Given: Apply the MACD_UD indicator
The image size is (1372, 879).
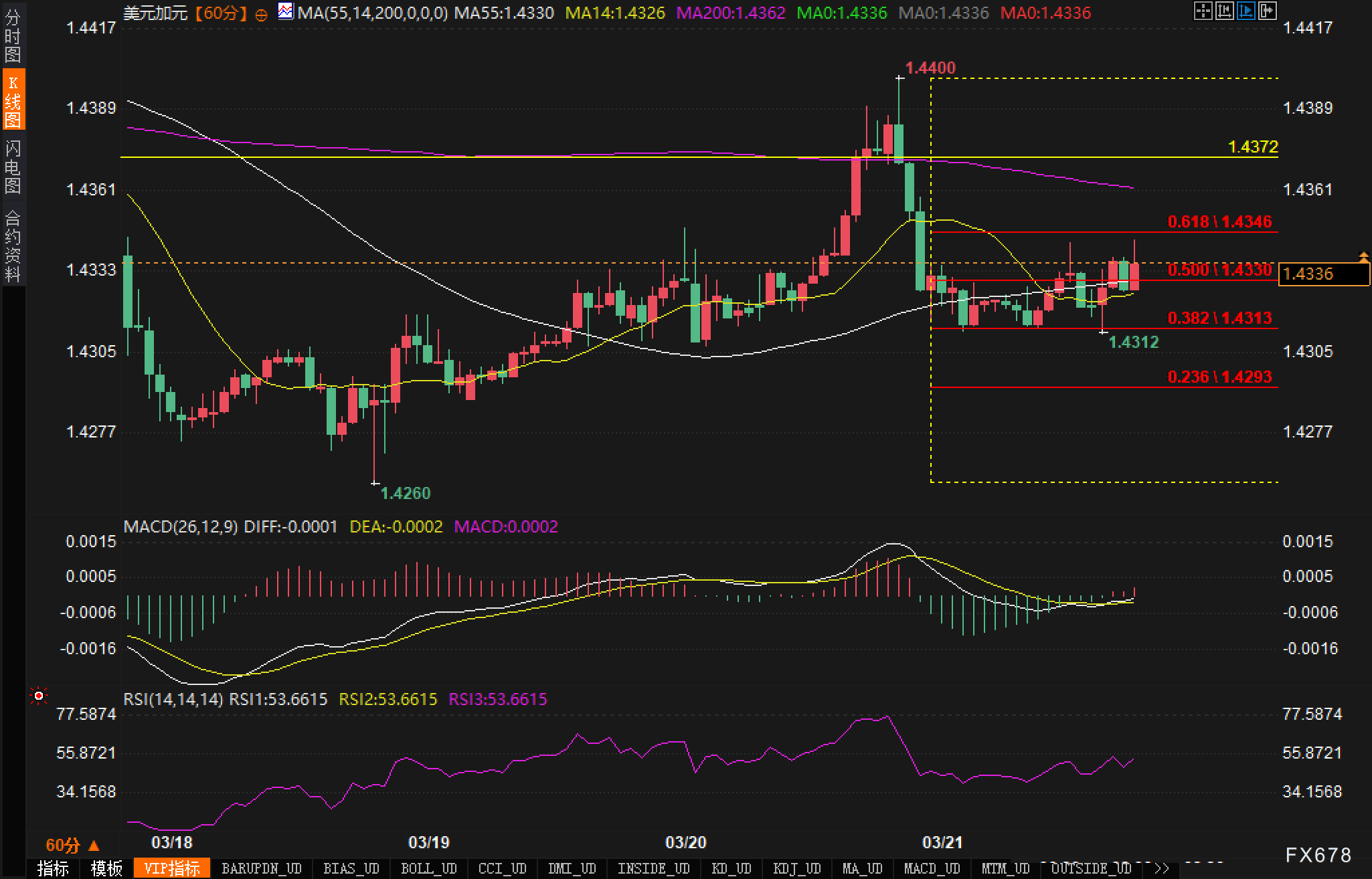Looking at the screenshot, I should [932, 868].
